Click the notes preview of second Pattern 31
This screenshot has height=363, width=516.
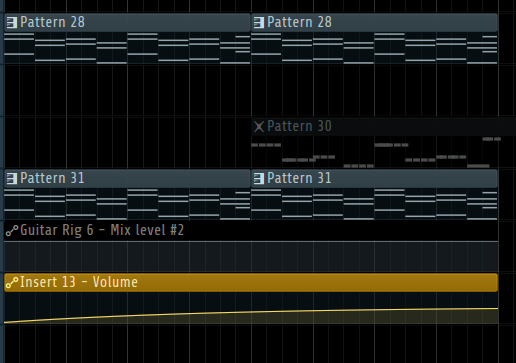click(374, 204)
